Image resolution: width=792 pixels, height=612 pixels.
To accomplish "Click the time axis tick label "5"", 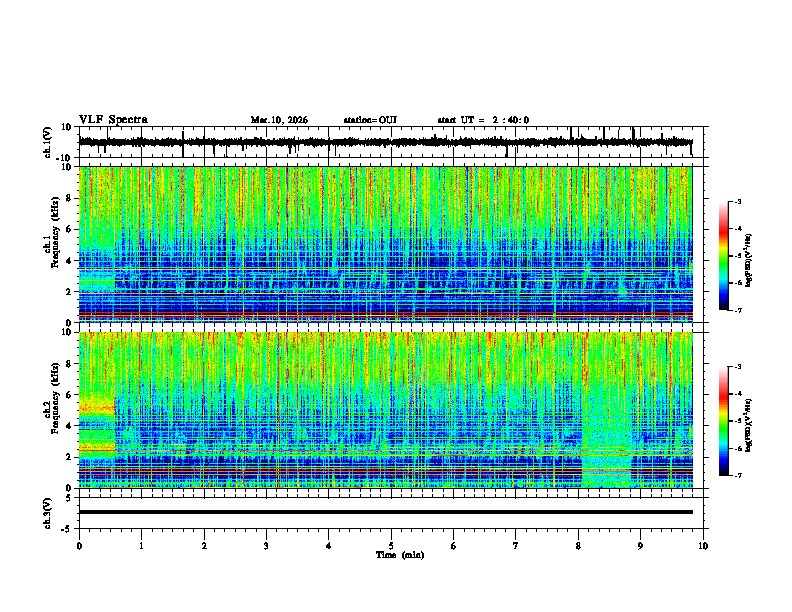I will pyautogui.click(x=391, y=546).
